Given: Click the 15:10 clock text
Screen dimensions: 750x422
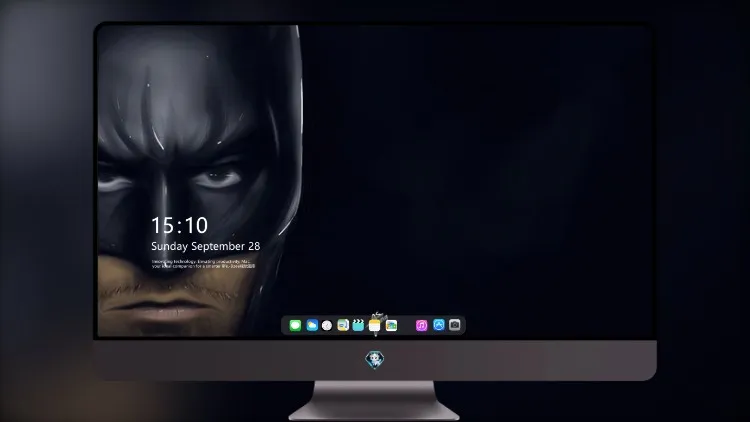Looking at the screenshot, I should [x=180, y=225].
